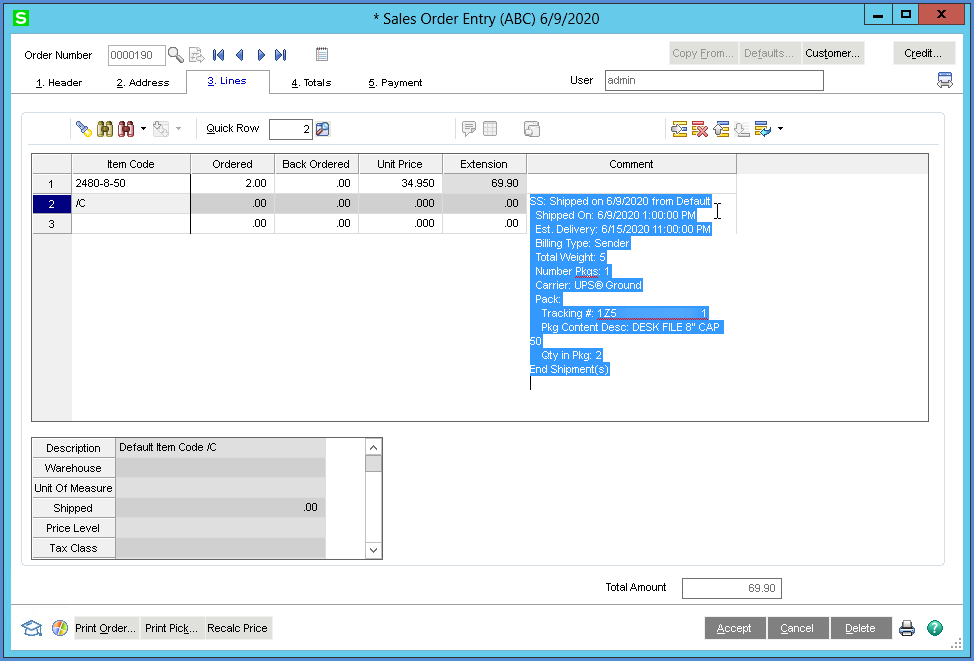Click the copy rows icon
Viewport: 974px width, 661px height.
click(x=532, y=129)
